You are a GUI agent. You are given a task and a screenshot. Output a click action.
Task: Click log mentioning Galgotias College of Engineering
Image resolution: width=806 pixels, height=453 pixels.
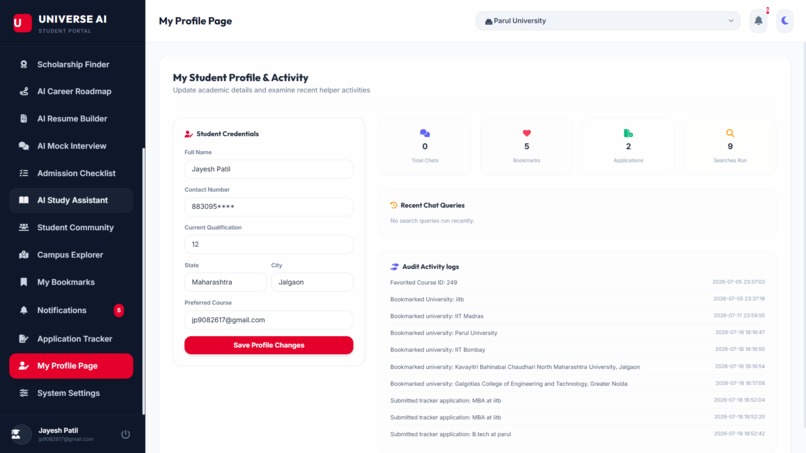pyautogui.click(x=508, y=384)
